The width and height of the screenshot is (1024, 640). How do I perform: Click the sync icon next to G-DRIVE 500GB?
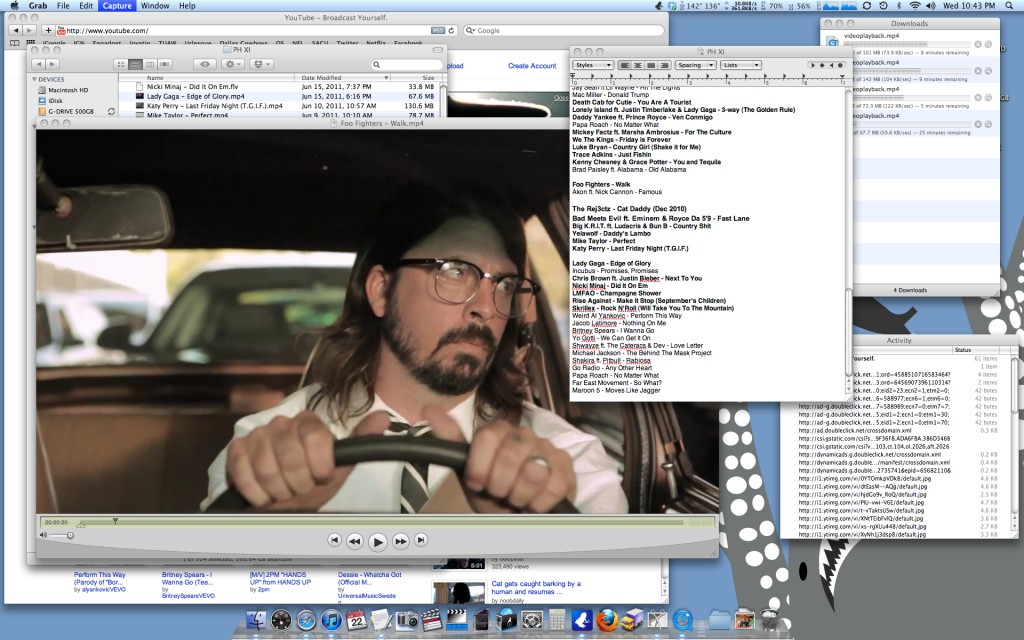point(111,112)
